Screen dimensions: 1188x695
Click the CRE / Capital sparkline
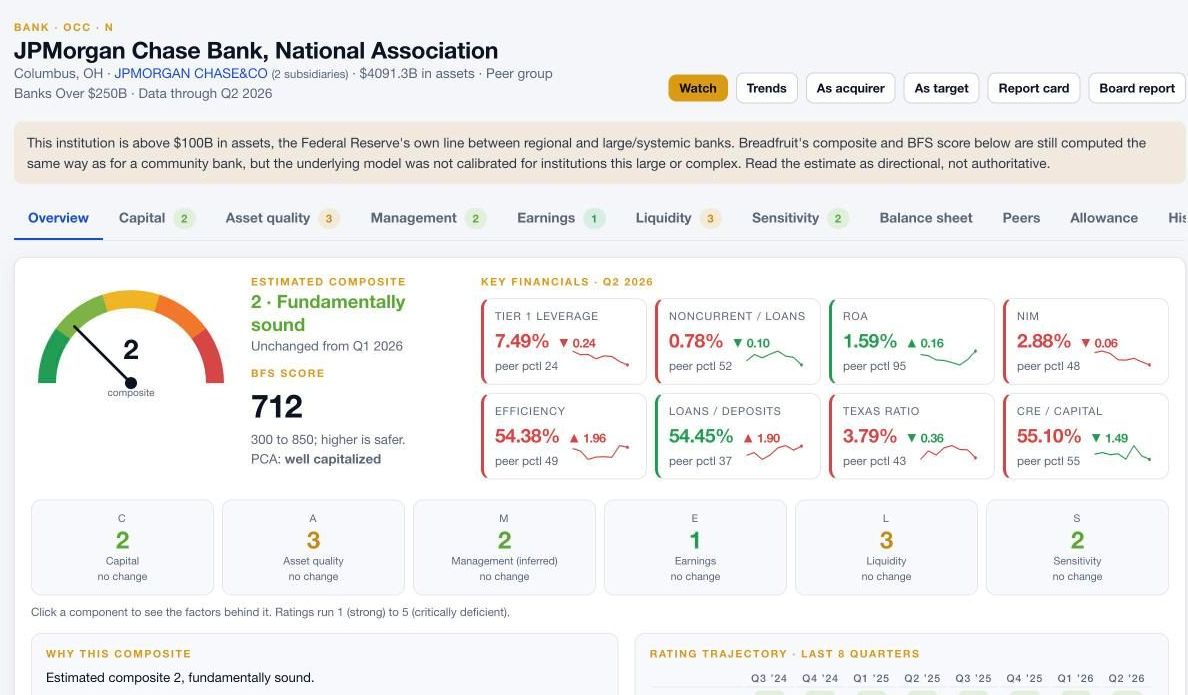(x=1122, y=453)
